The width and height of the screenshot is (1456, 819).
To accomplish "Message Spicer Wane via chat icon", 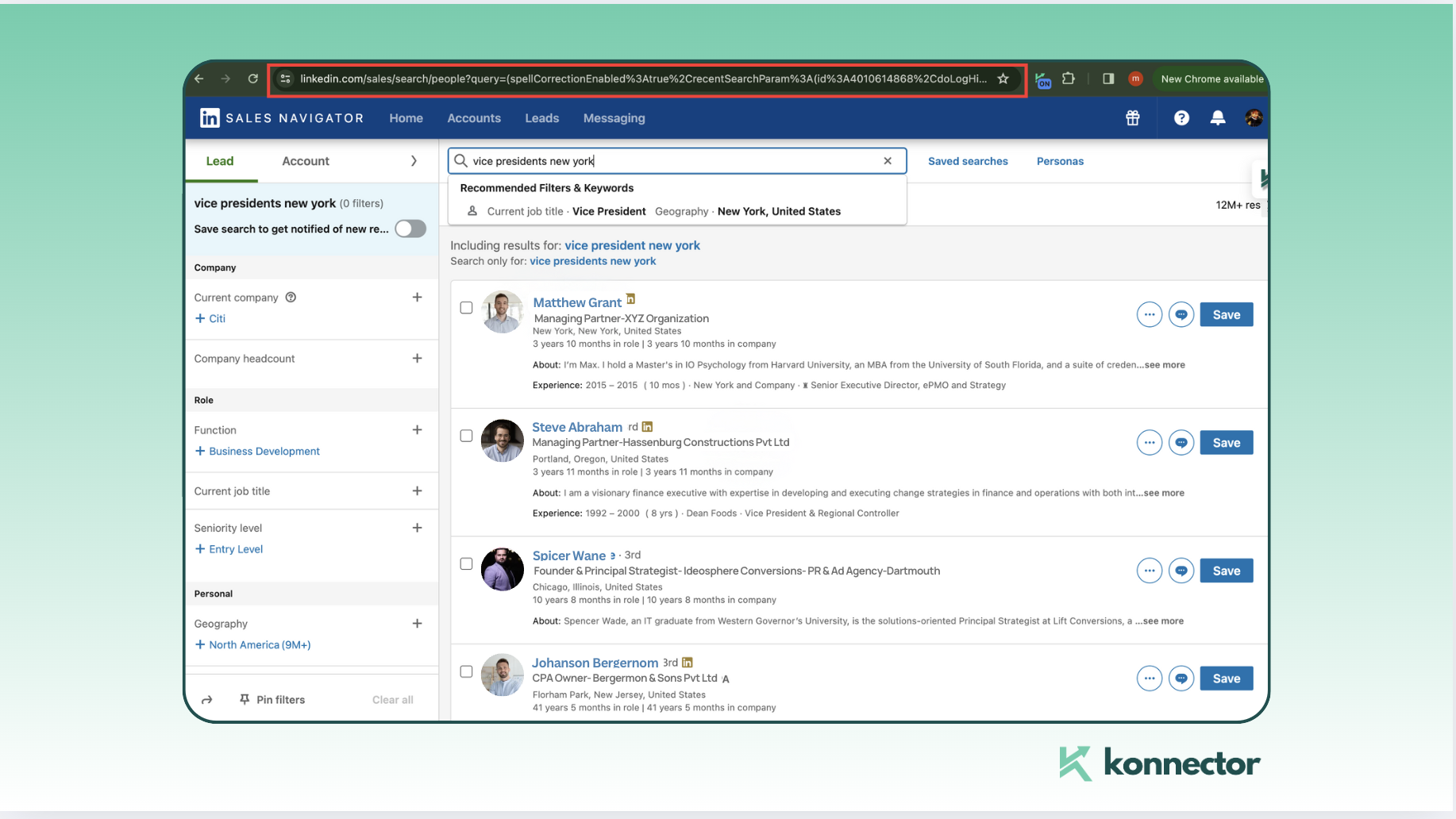I will coord(1181,571).
